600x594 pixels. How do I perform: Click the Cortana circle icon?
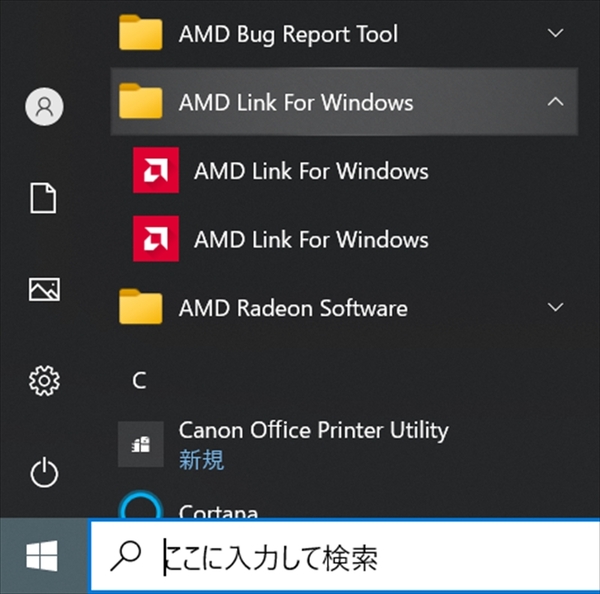(140, 505)
